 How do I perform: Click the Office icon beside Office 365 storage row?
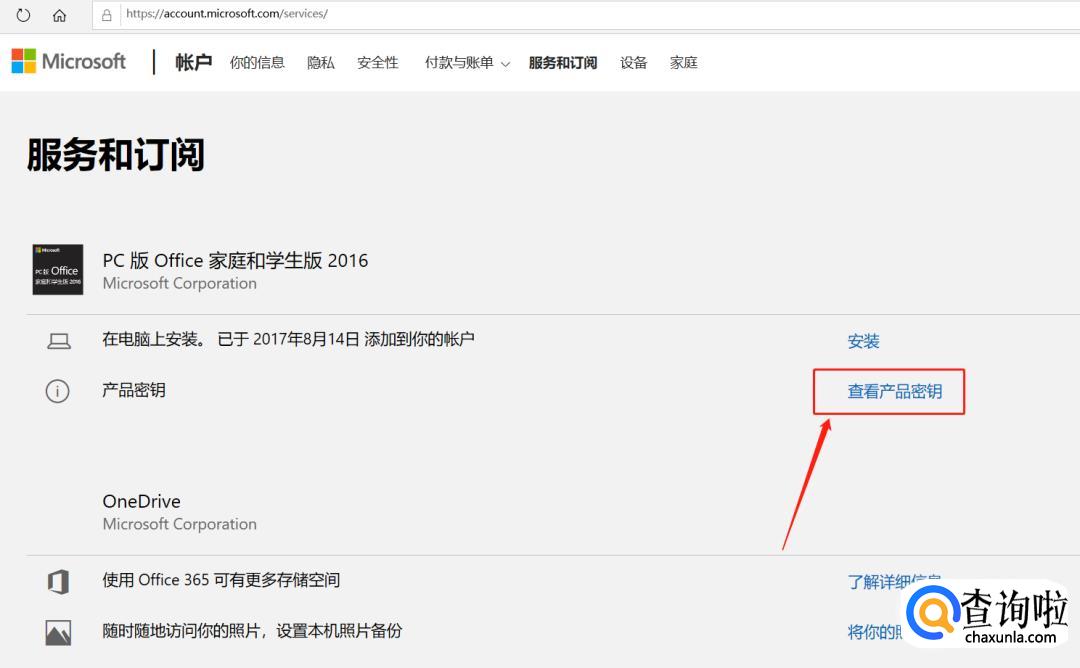(x=59, y=581)
